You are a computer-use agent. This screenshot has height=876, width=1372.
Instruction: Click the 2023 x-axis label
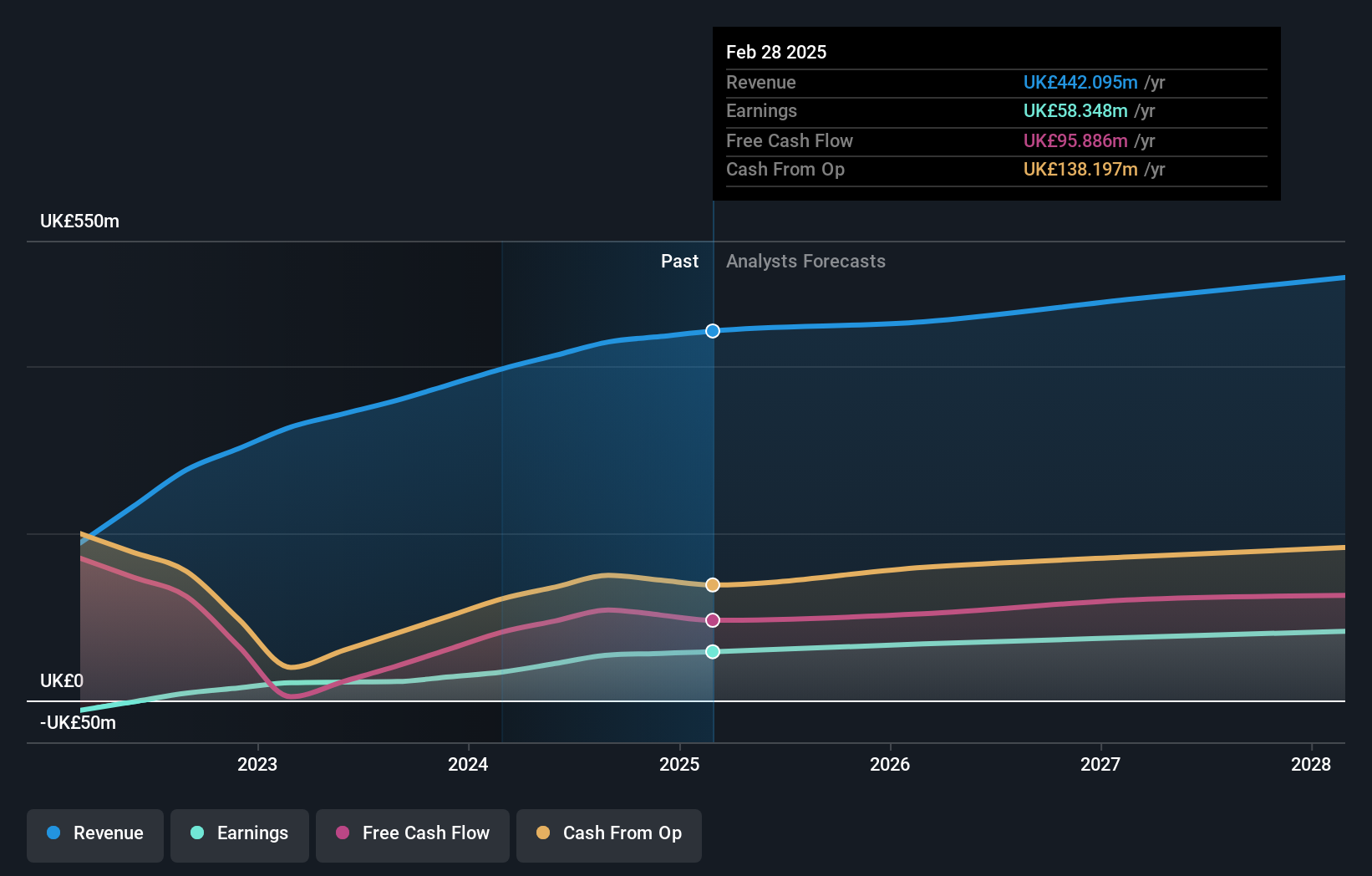(257, 764)
